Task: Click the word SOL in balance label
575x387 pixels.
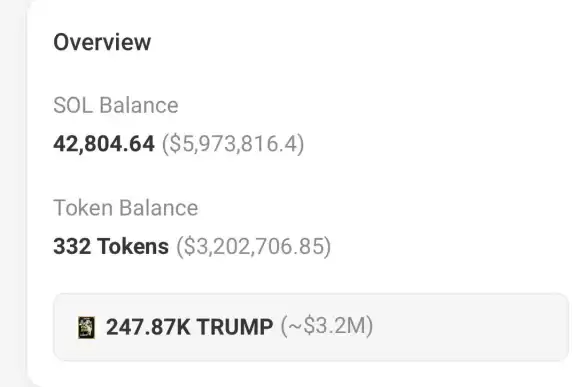Action: click(73, 105)
